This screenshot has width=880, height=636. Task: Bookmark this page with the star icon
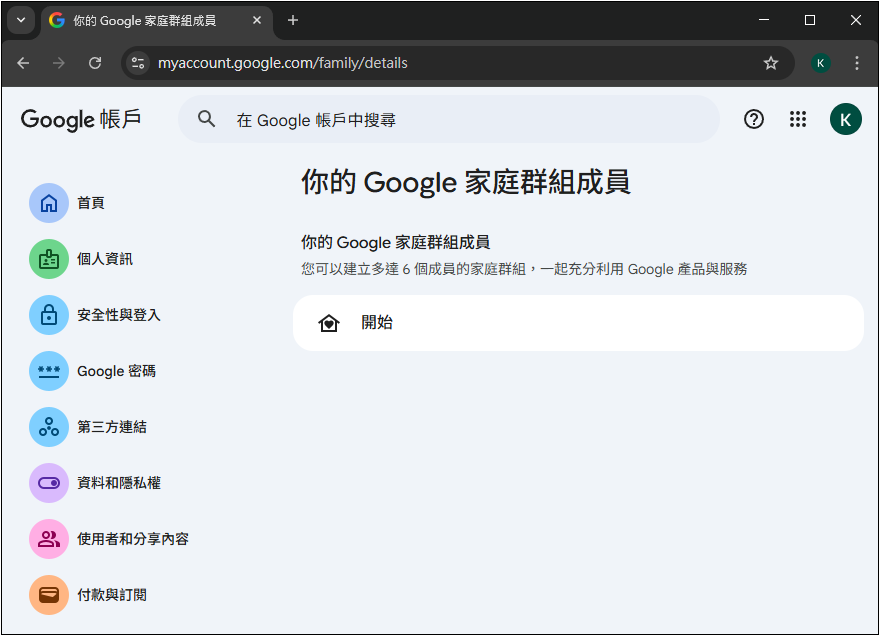(x=771, y=63)
